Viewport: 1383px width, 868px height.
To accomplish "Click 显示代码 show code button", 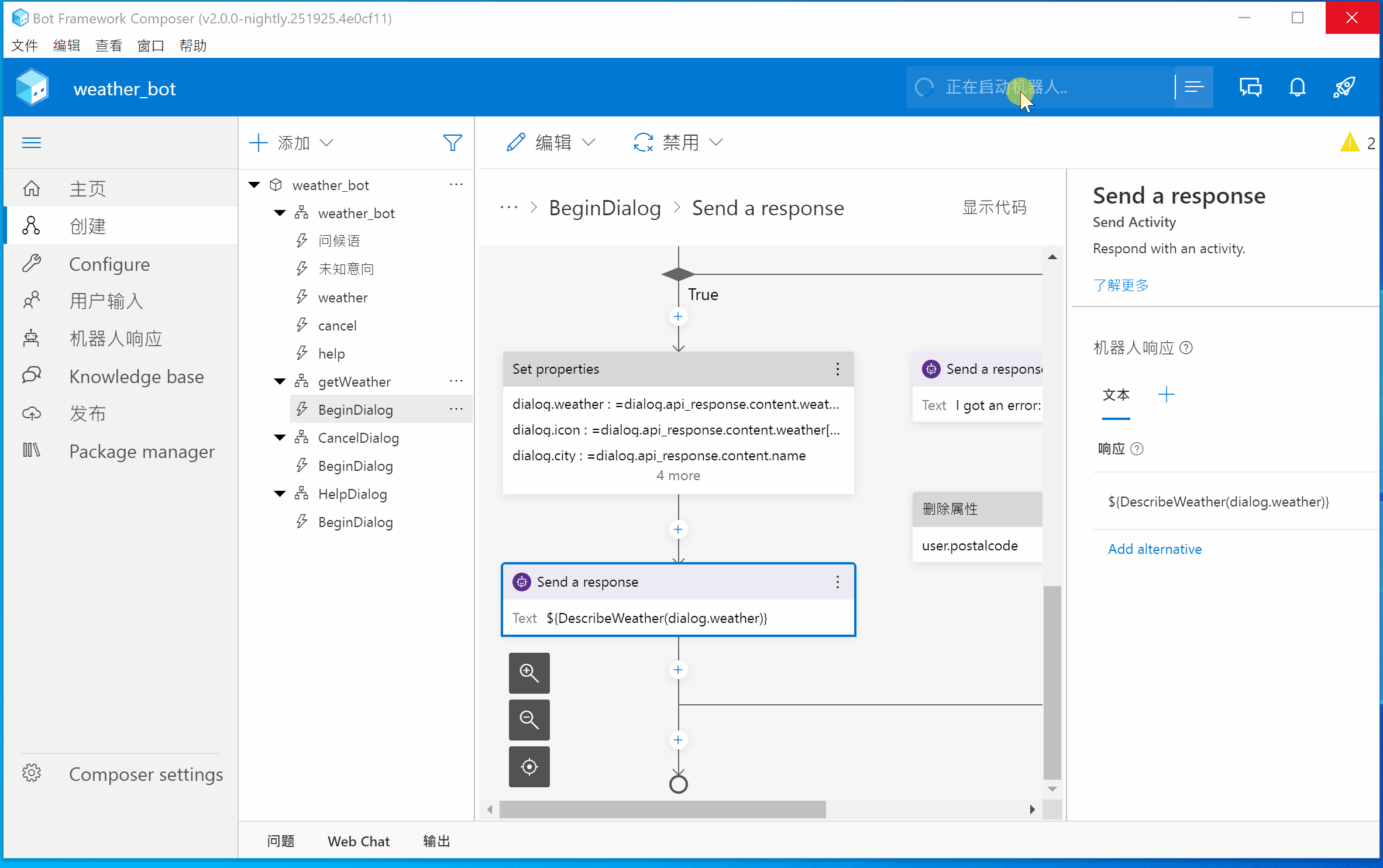I will point(994,208).
